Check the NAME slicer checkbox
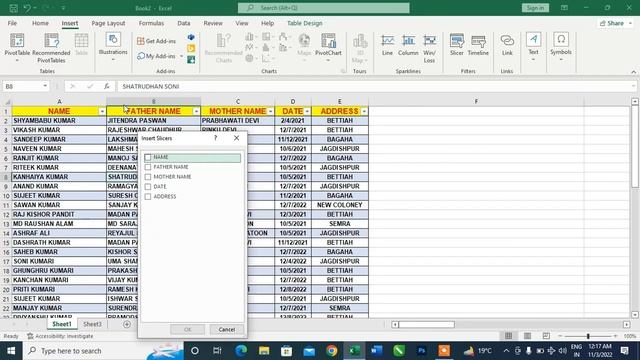The image size is (640, 360). pos(148,157)
